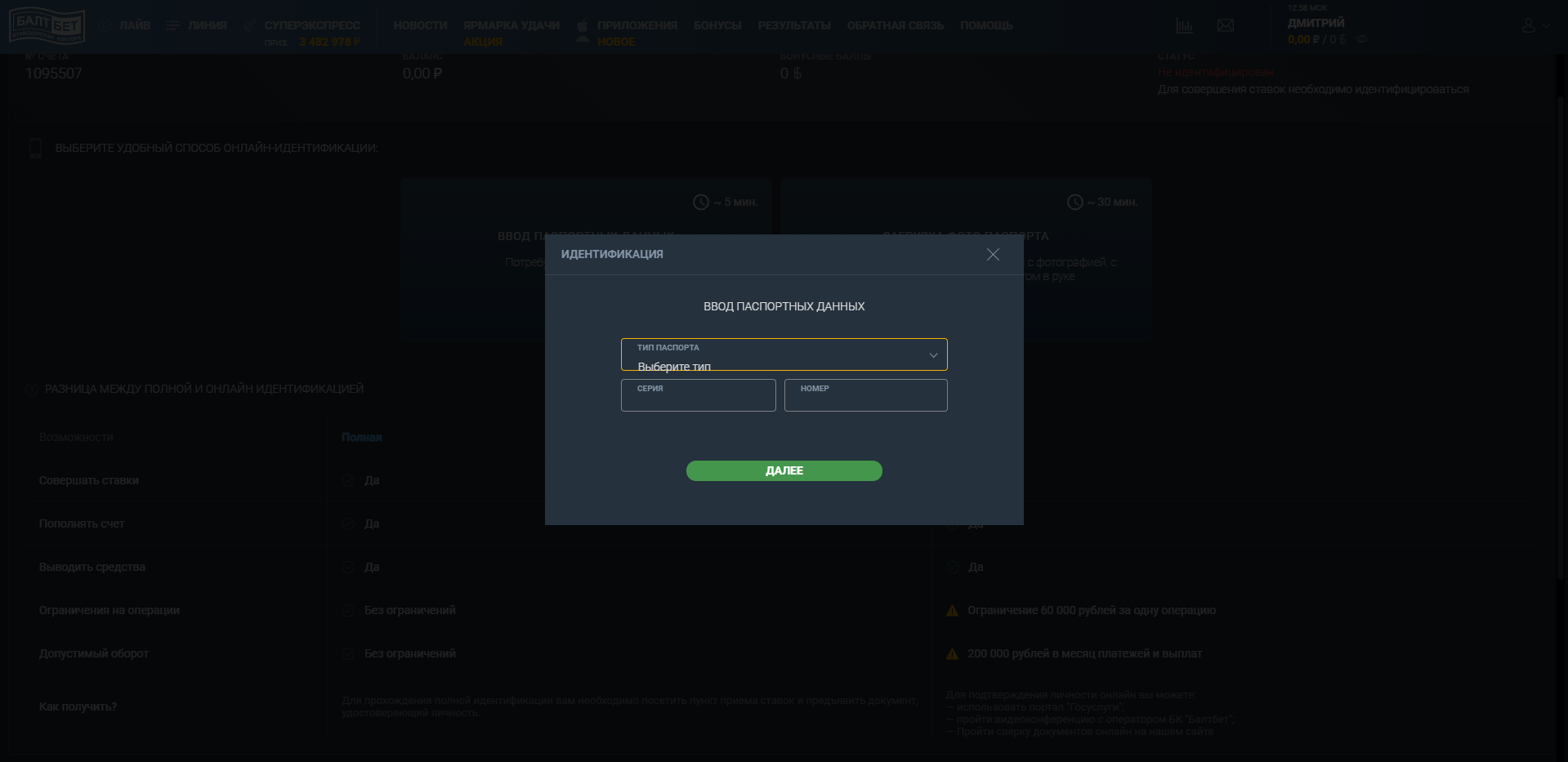Click the Как получить? row label
Screen dimensions: 1568x762
(x=78, y=706)
